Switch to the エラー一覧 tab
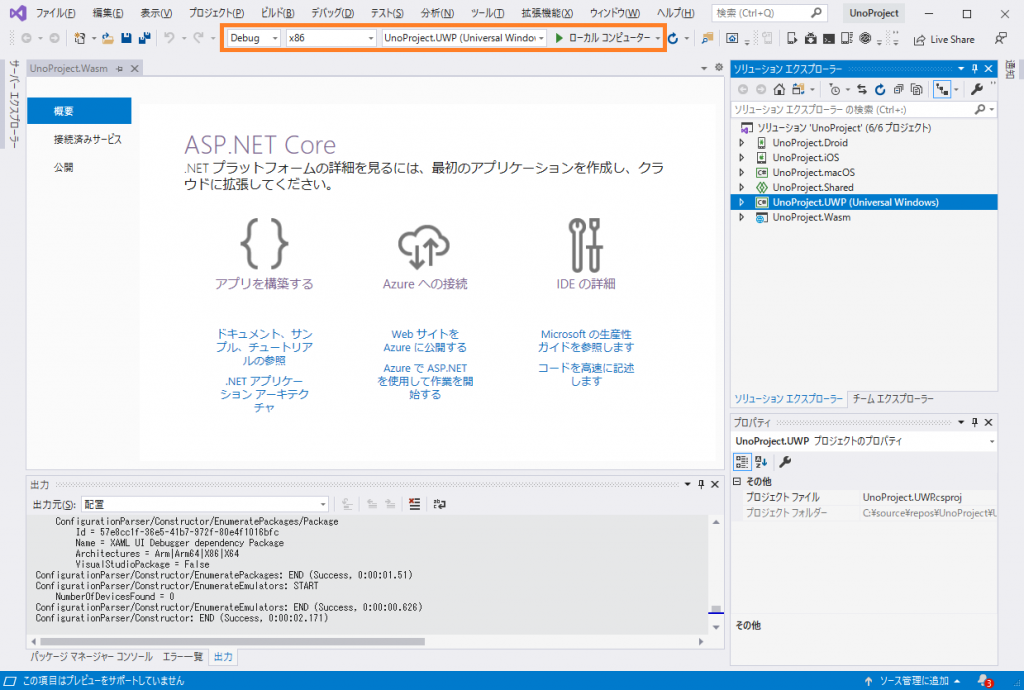The image size is (1024, 690). pos(183,657)
